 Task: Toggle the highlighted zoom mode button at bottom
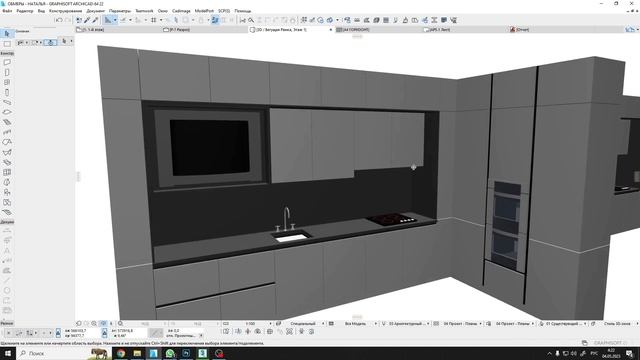[x=103, y=323]
